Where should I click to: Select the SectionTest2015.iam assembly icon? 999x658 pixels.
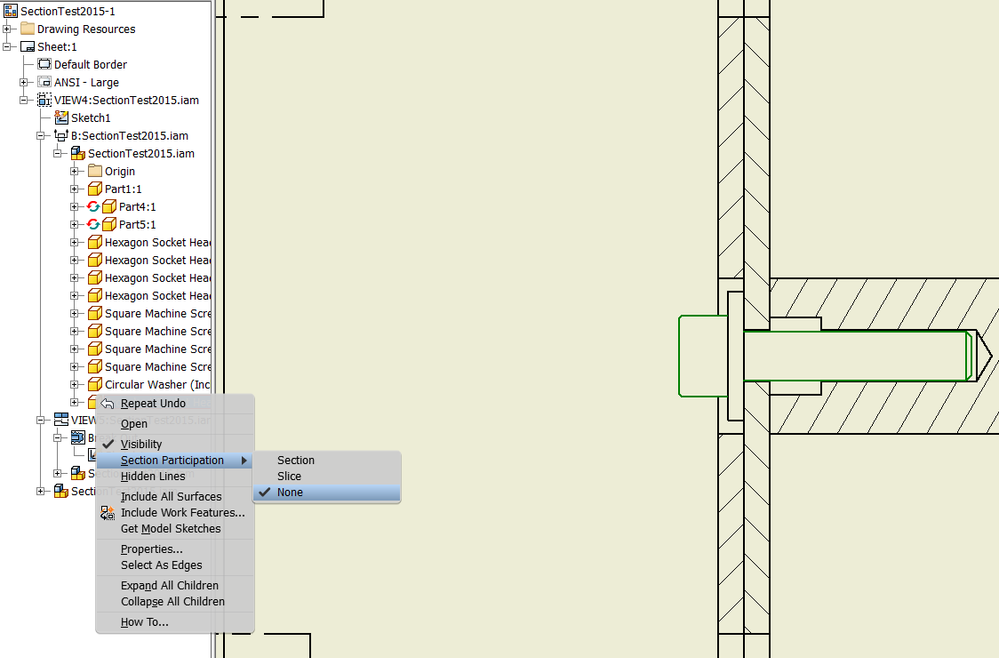pos(78,153)
